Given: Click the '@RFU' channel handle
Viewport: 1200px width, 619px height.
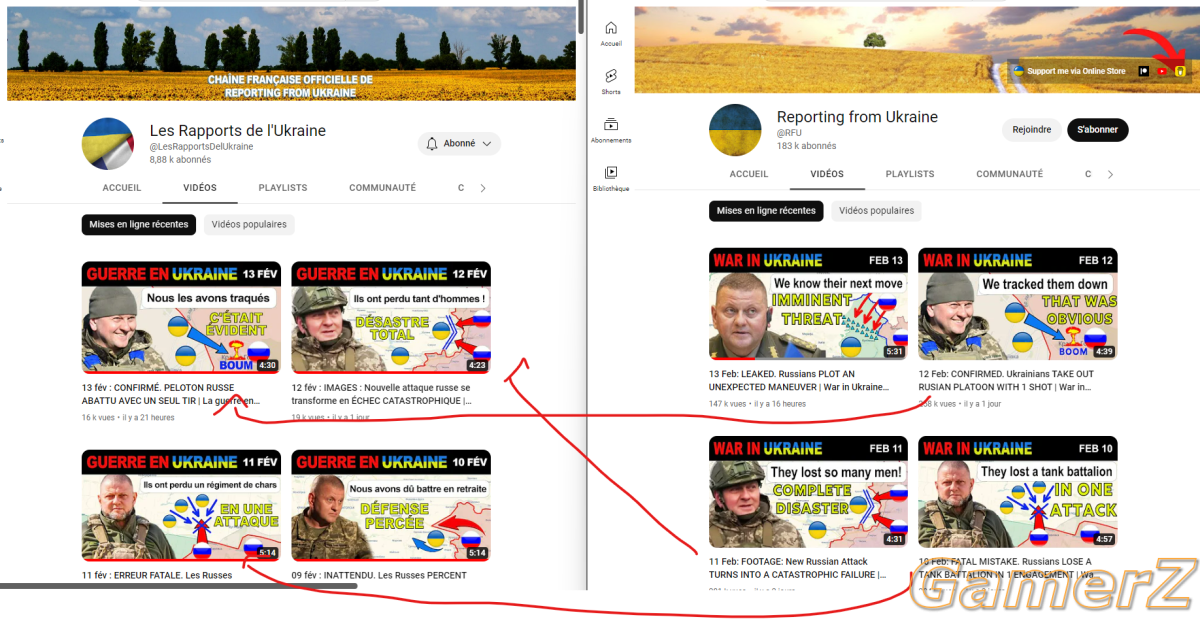Looking at the screenshot, I should click(x=789, y=133).
